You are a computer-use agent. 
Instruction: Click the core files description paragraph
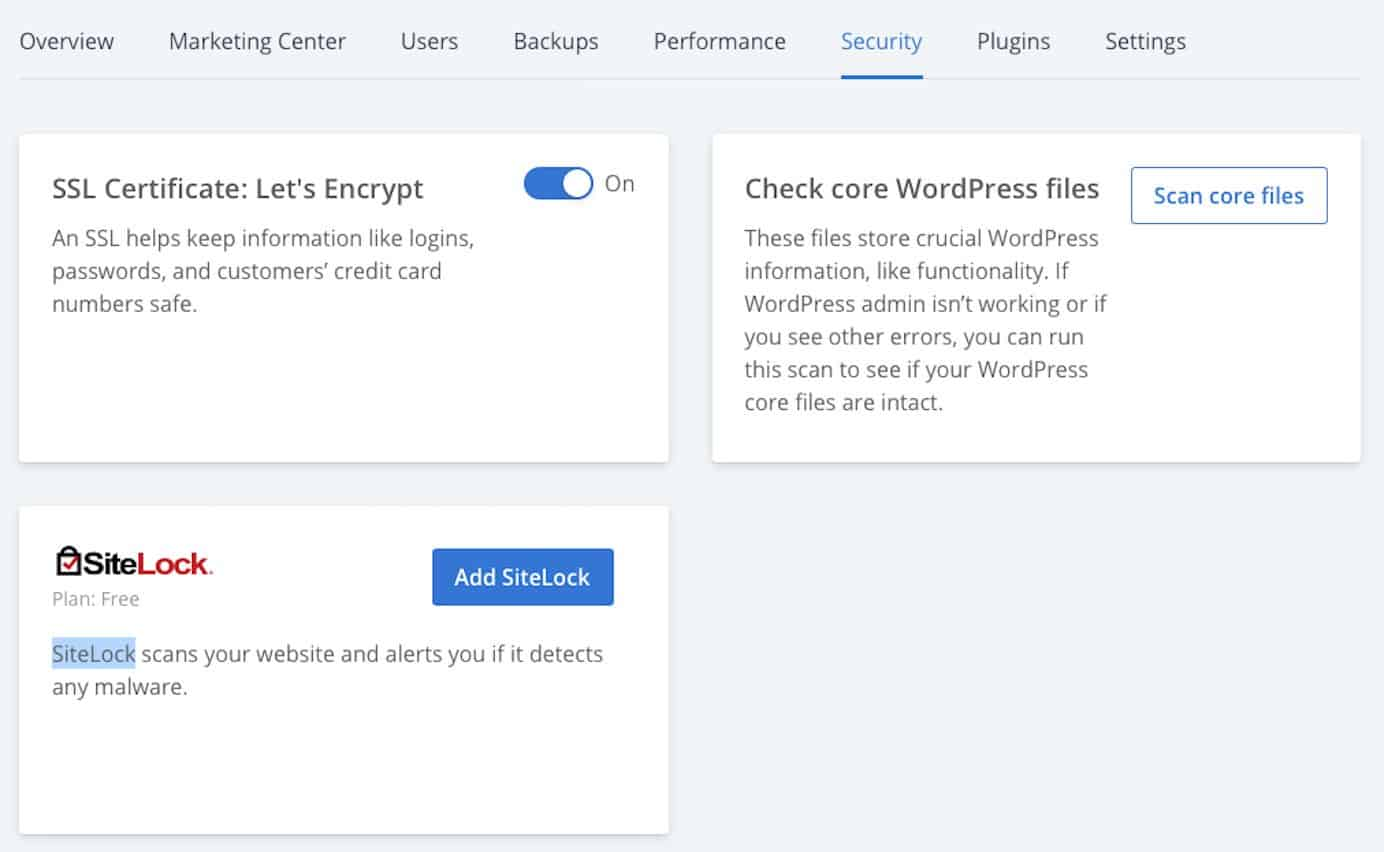(x=925, y=320)
